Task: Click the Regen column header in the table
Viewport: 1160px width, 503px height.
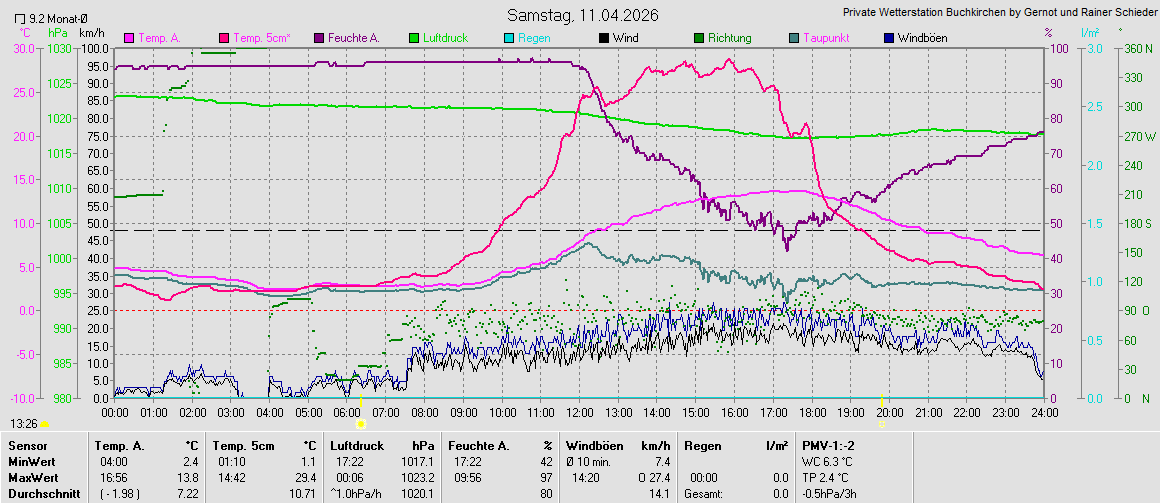Action: [702, 444]
